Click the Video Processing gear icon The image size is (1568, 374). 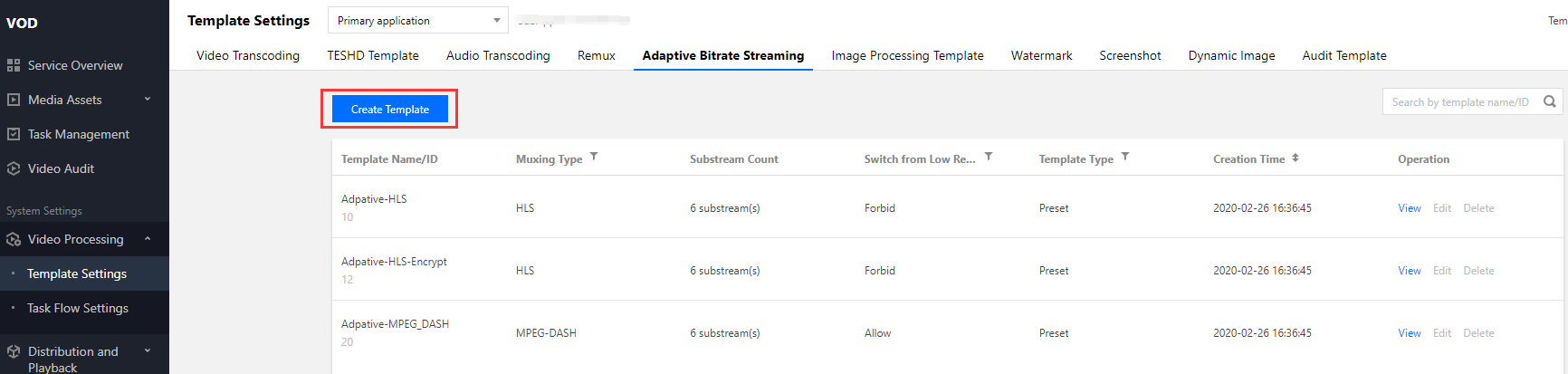(x=14, y=239)
